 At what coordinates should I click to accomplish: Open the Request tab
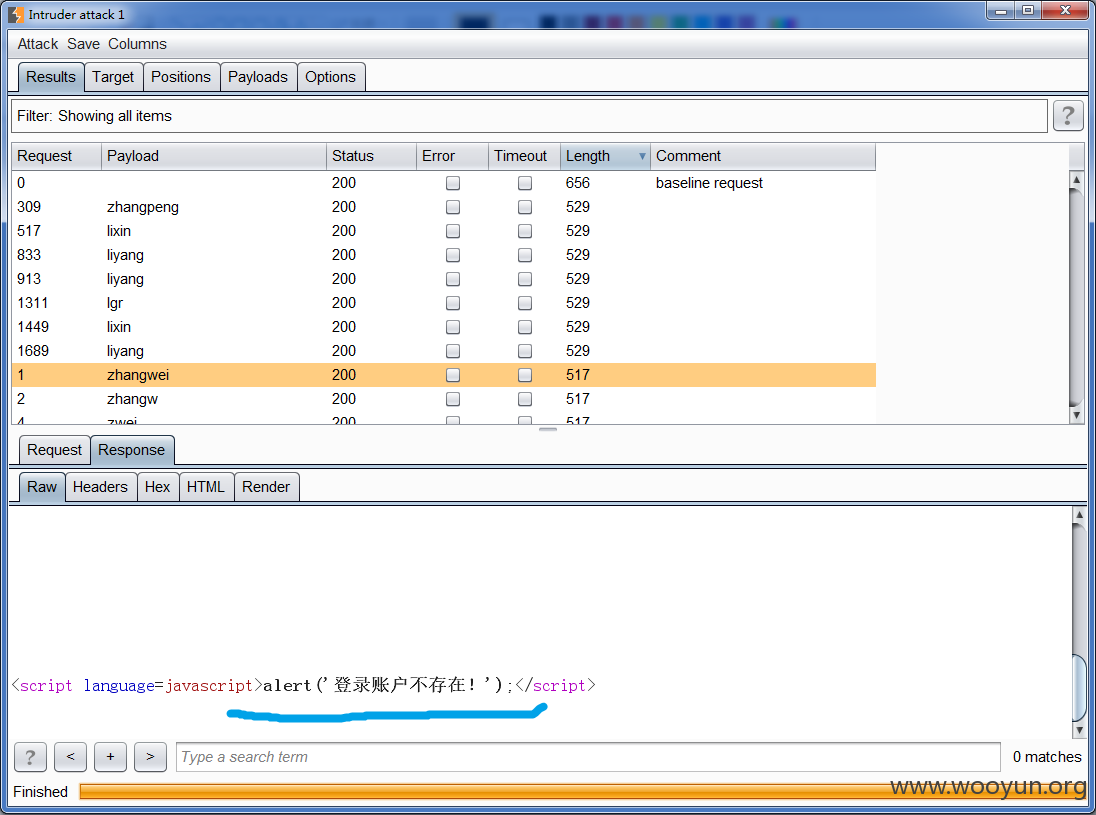point(55,450)
